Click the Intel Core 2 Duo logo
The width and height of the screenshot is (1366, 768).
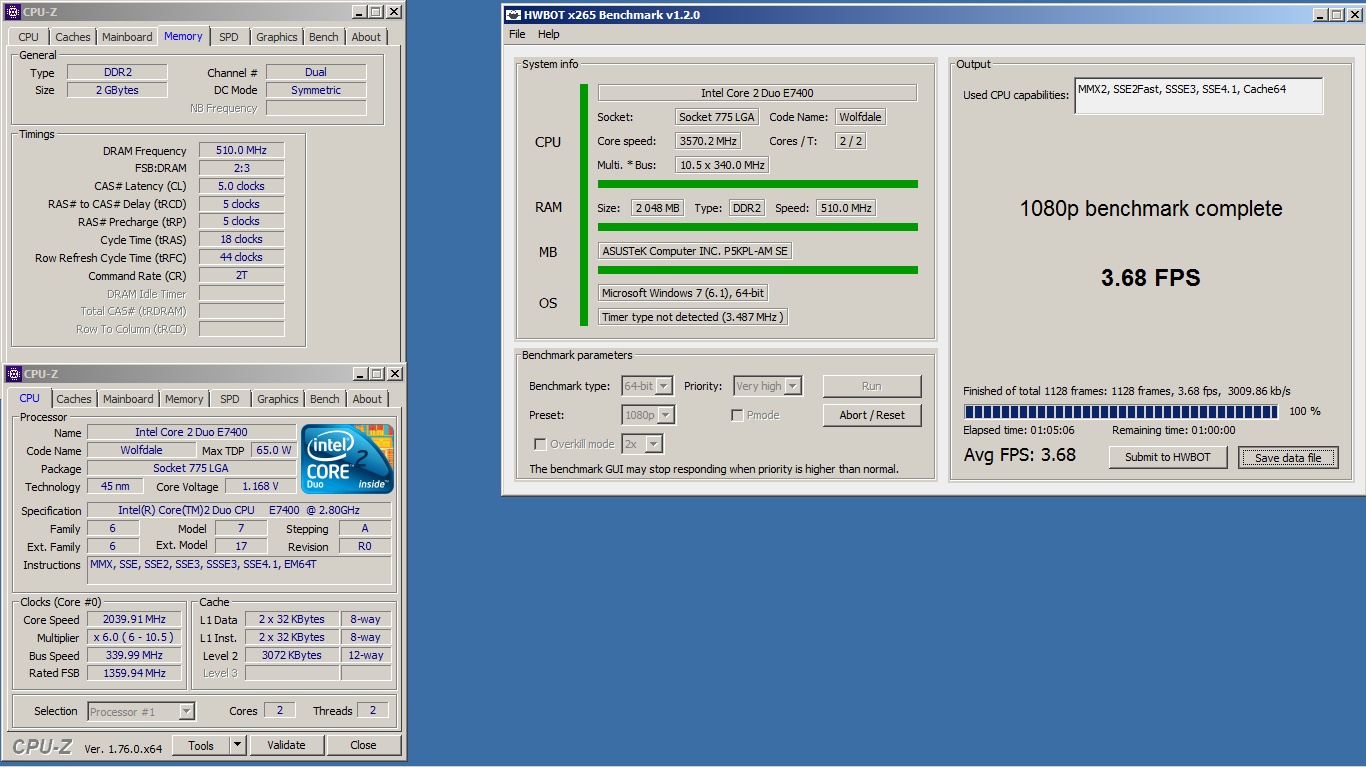(x=347, y=459)
